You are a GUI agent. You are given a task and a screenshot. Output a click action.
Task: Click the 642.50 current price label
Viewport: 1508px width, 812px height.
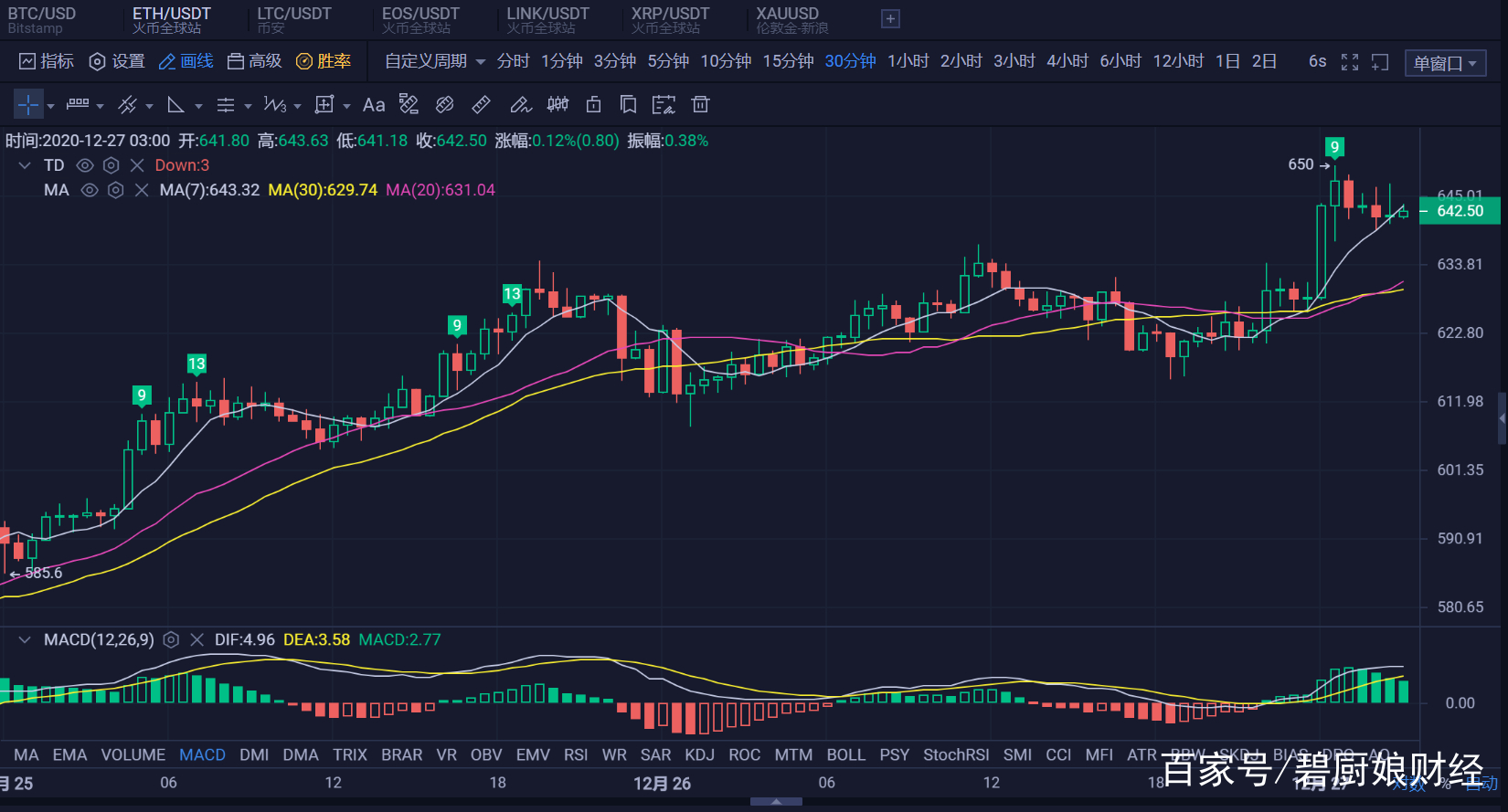1460,211
